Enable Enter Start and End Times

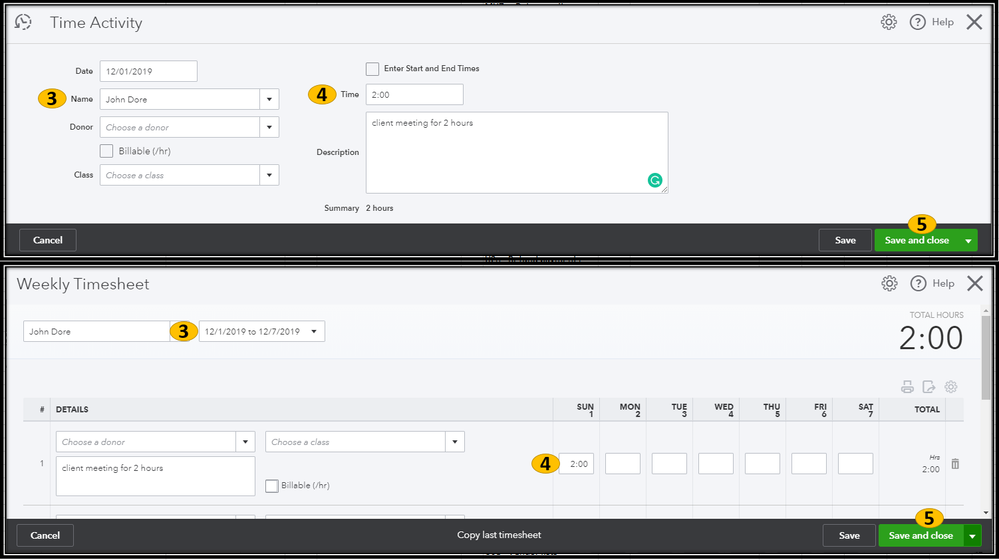[372, 68]
